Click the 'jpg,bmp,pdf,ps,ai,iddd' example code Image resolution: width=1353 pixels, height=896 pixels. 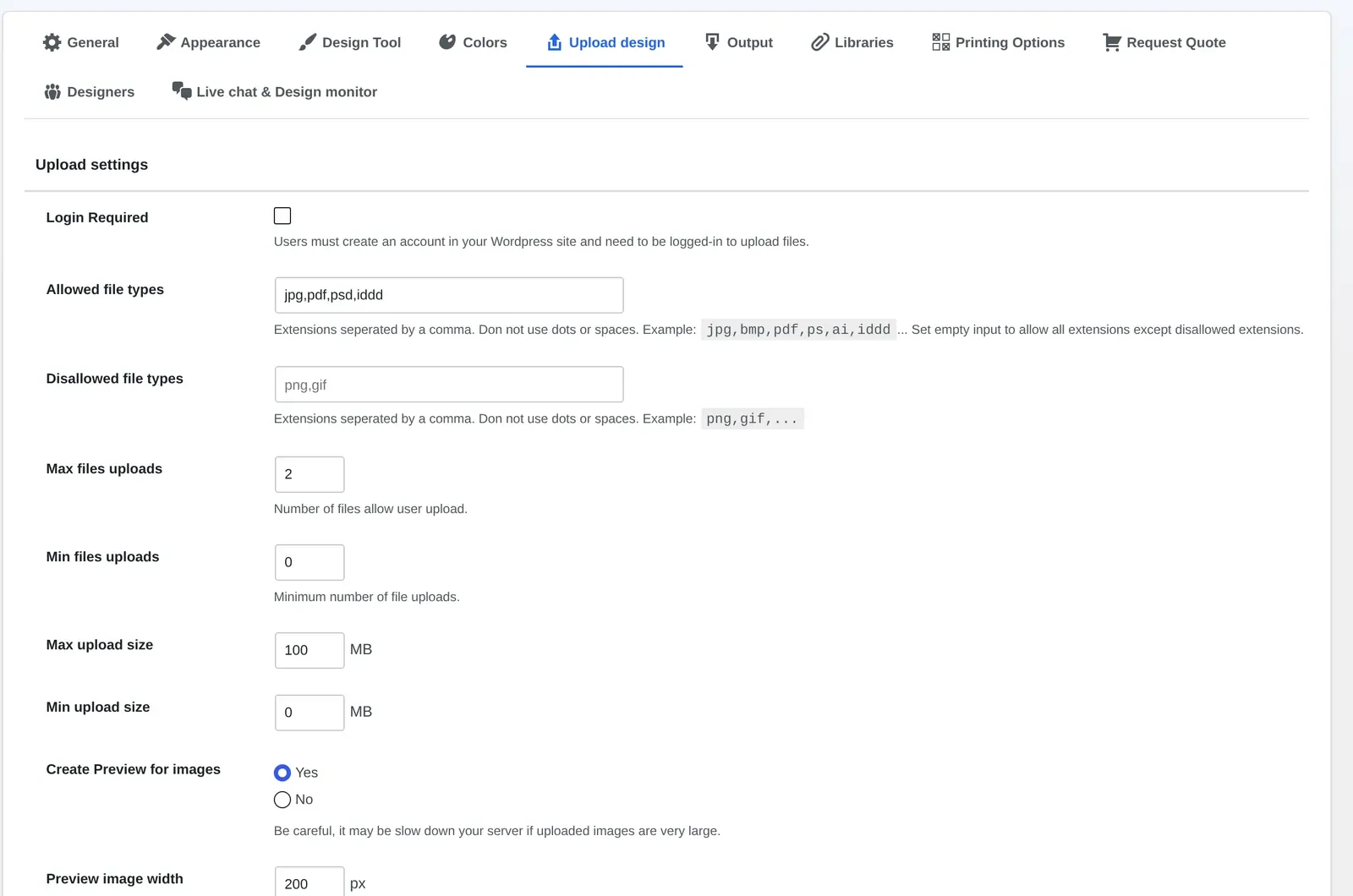point(798,330)
